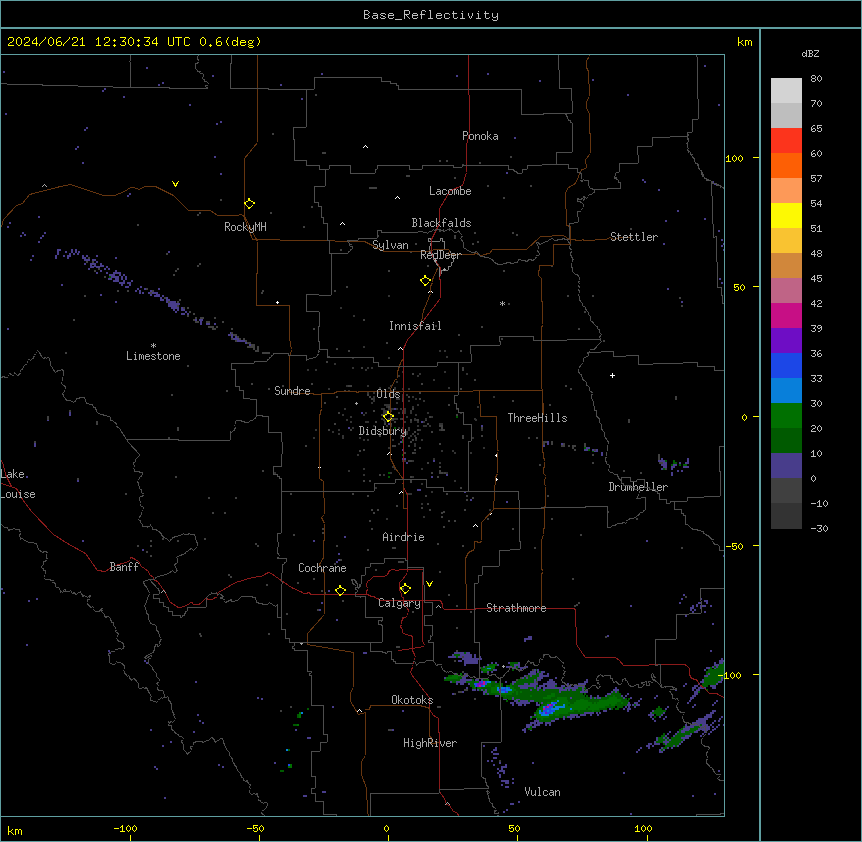Click the Innisfail label

coord(415,326)
